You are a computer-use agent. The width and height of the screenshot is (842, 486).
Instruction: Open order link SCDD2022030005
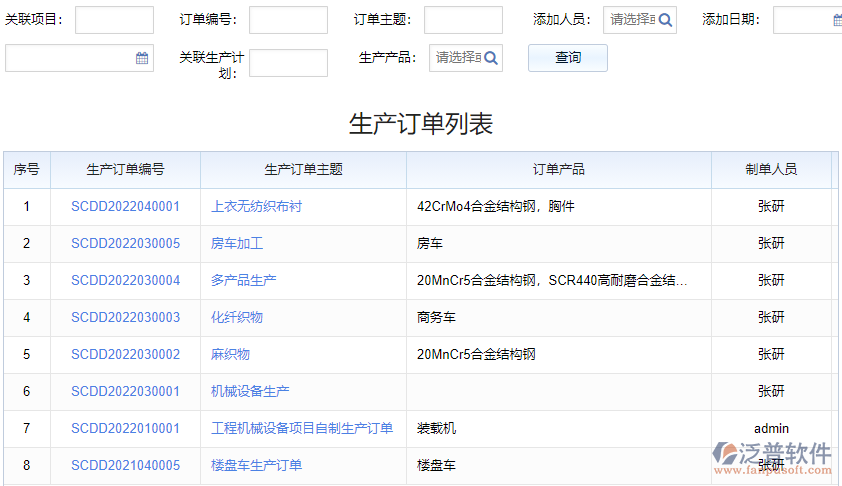click(125, 244)
